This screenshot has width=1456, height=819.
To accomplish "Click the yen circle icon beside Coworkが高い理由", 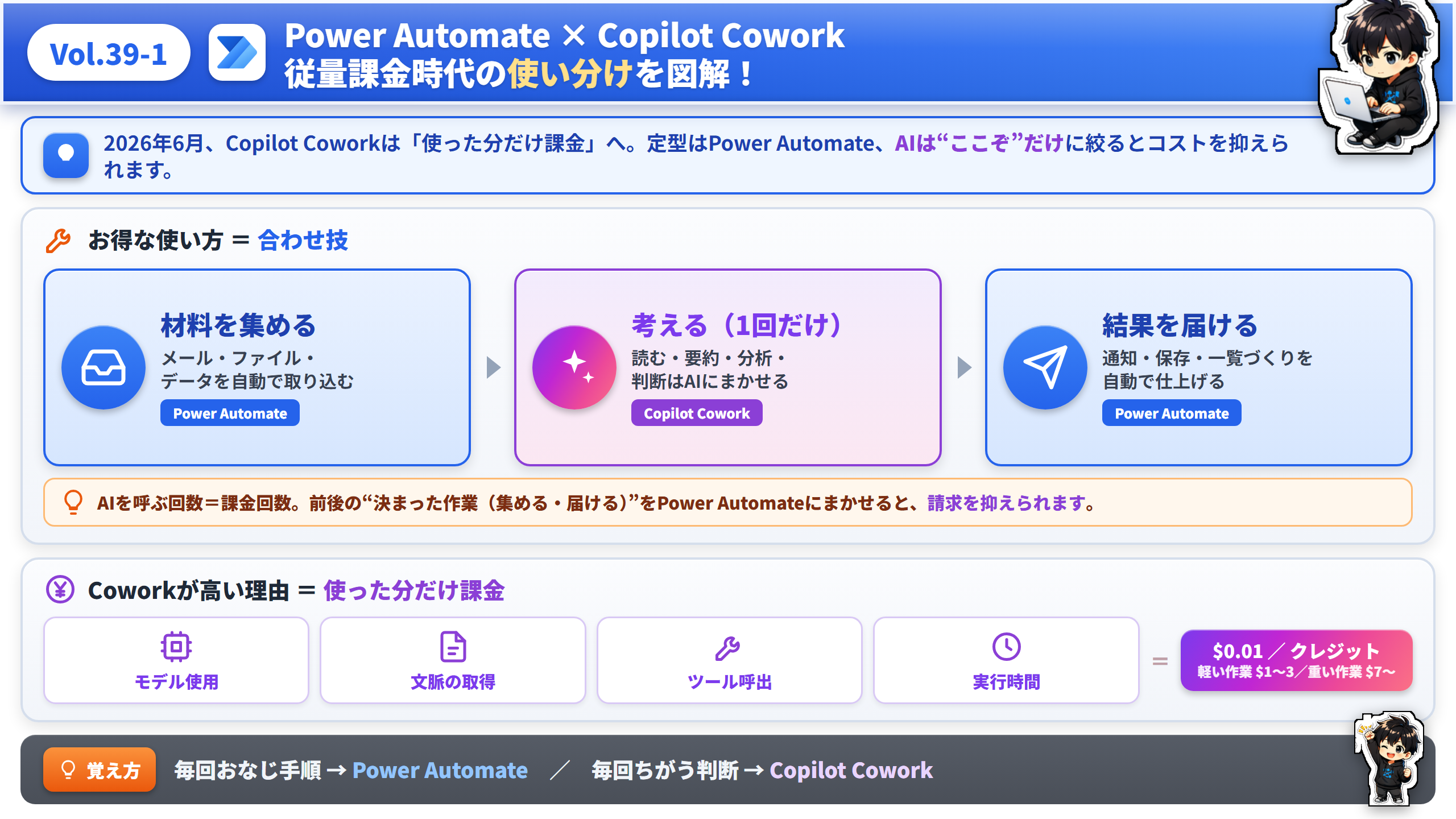I will 60,590.
